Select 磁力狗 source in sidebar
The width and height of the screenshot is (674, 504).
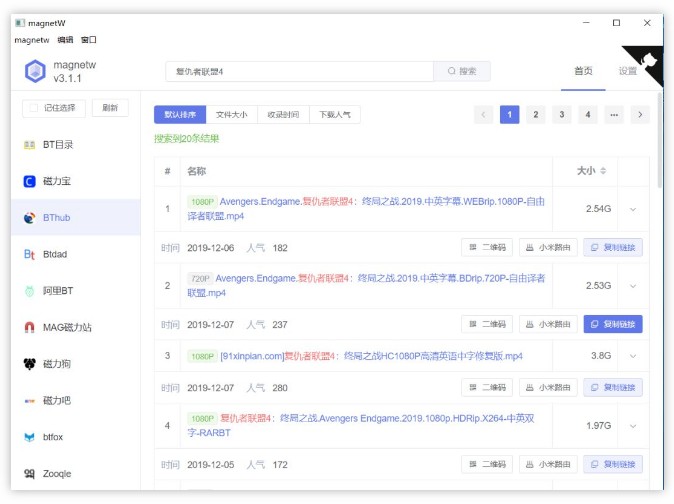click(x=76, y=364)
